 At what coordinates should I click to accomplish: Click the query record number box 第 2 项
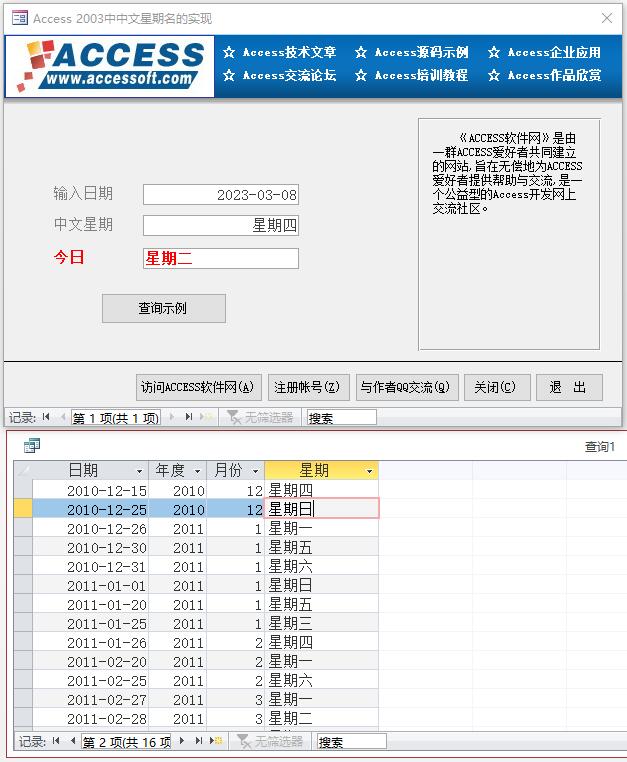(x=126, y=742)
